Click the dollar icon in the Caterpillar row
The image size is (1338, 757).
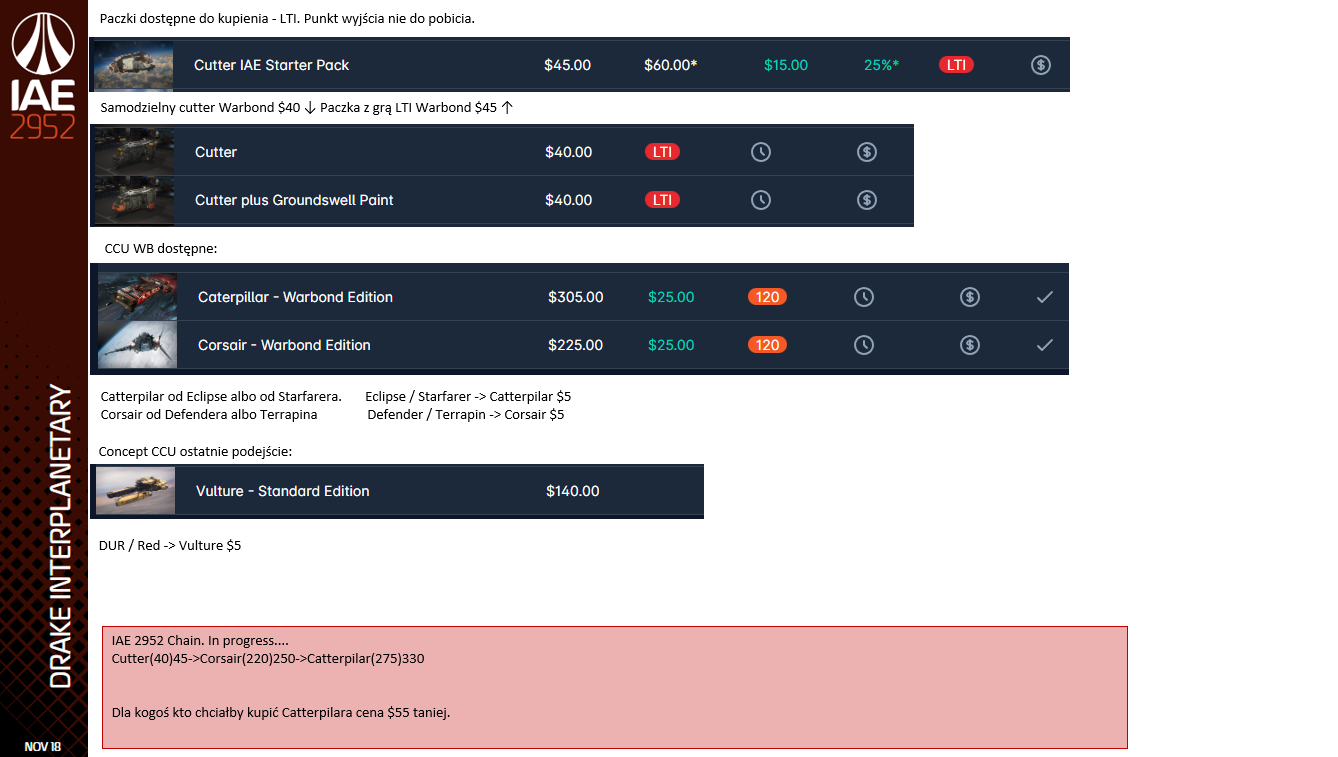pos(969,297)
